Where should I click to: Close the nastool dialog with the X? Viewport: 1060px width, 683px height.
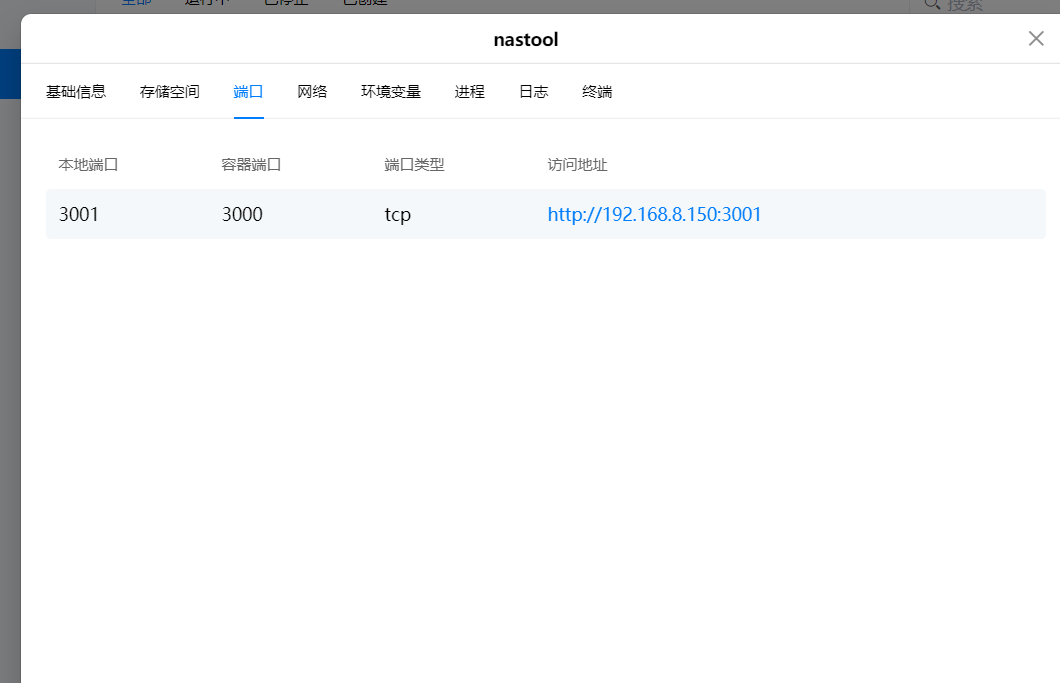tap(1036, 39)
